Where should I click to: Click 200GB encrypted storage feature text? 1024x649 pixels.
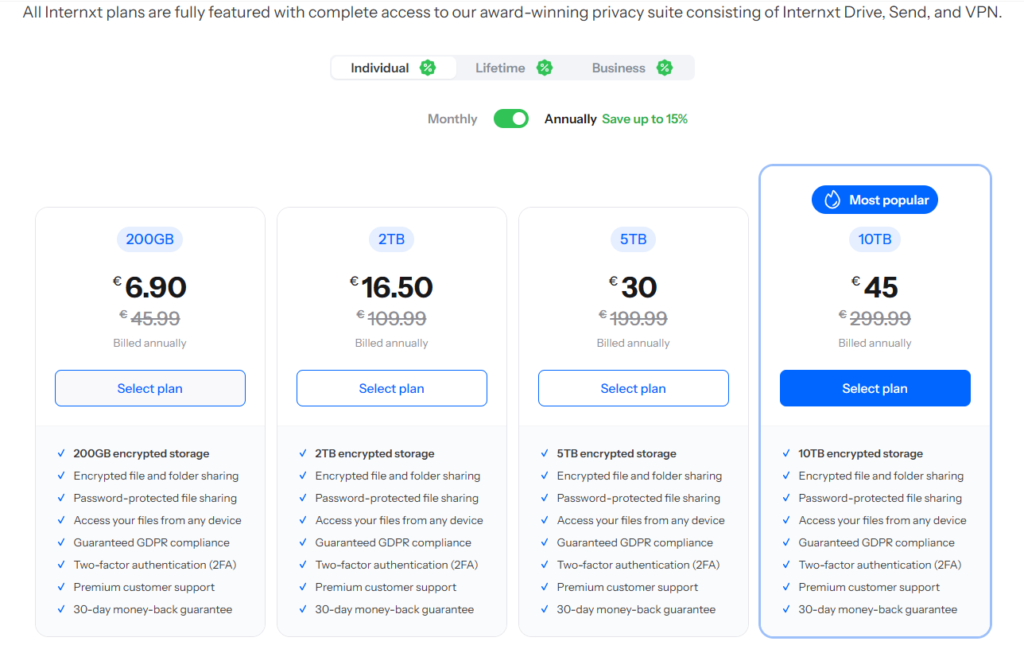141,453
